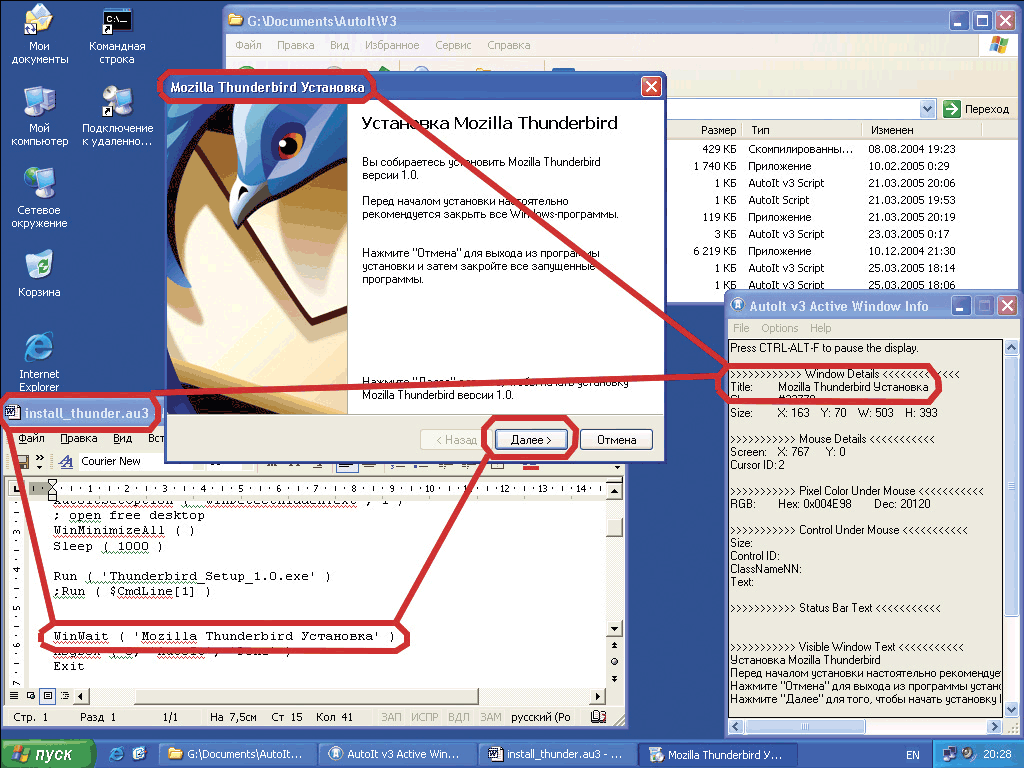This screenshot has width=1024, height=768.
Task: Open the пуск Start menu
Action: point(48,754)
